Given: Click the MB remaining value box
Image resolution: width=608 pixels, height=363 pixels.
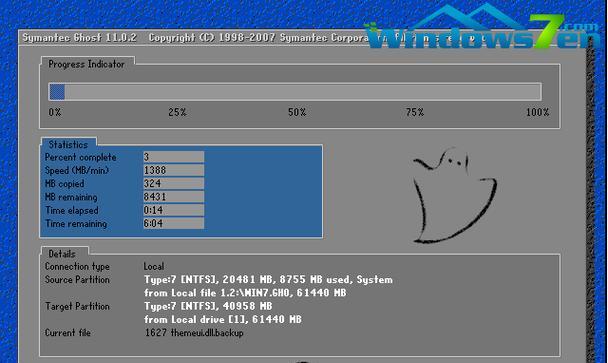Looking at the screenshot, I should click(173, 197).
